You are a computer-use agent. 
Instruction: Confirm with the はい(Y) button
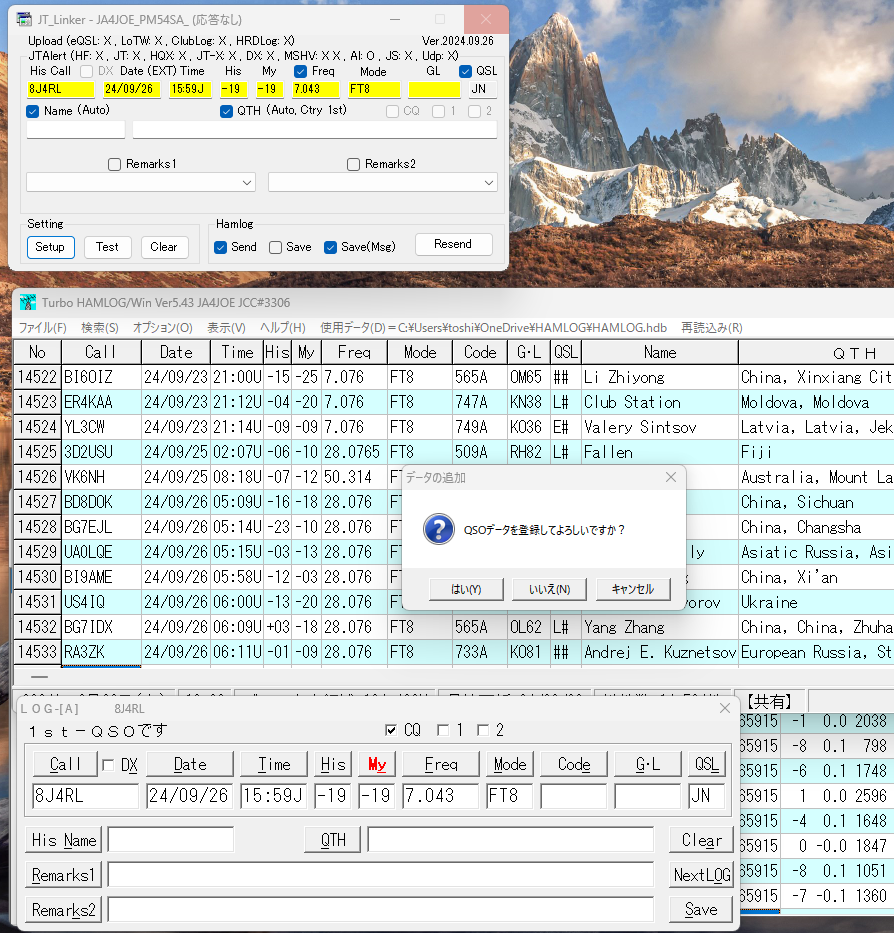coord(466,589)
